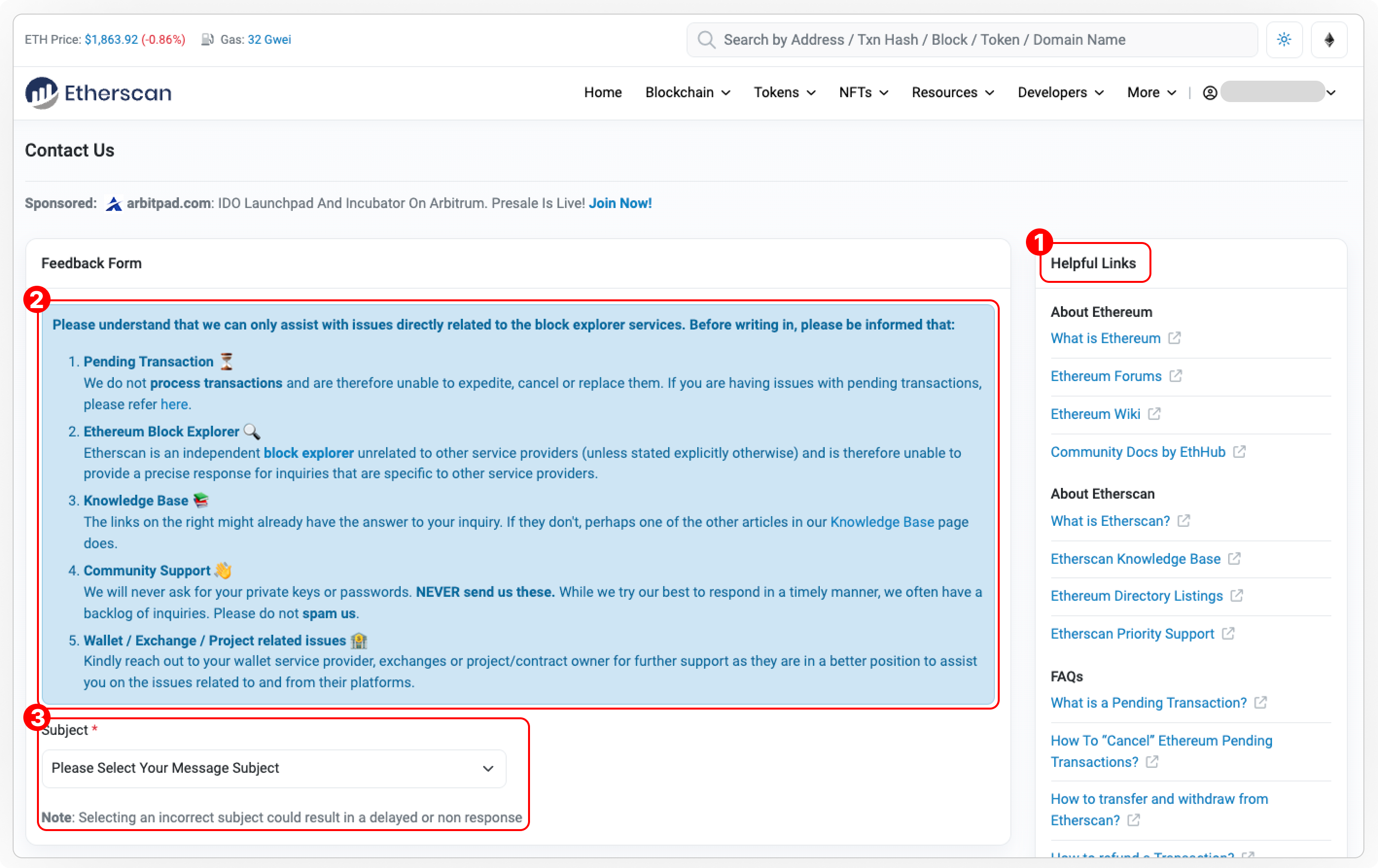Open the Please Select Your Message Subject dropdown
1378x868 pixels.
[x=274, y=768]
